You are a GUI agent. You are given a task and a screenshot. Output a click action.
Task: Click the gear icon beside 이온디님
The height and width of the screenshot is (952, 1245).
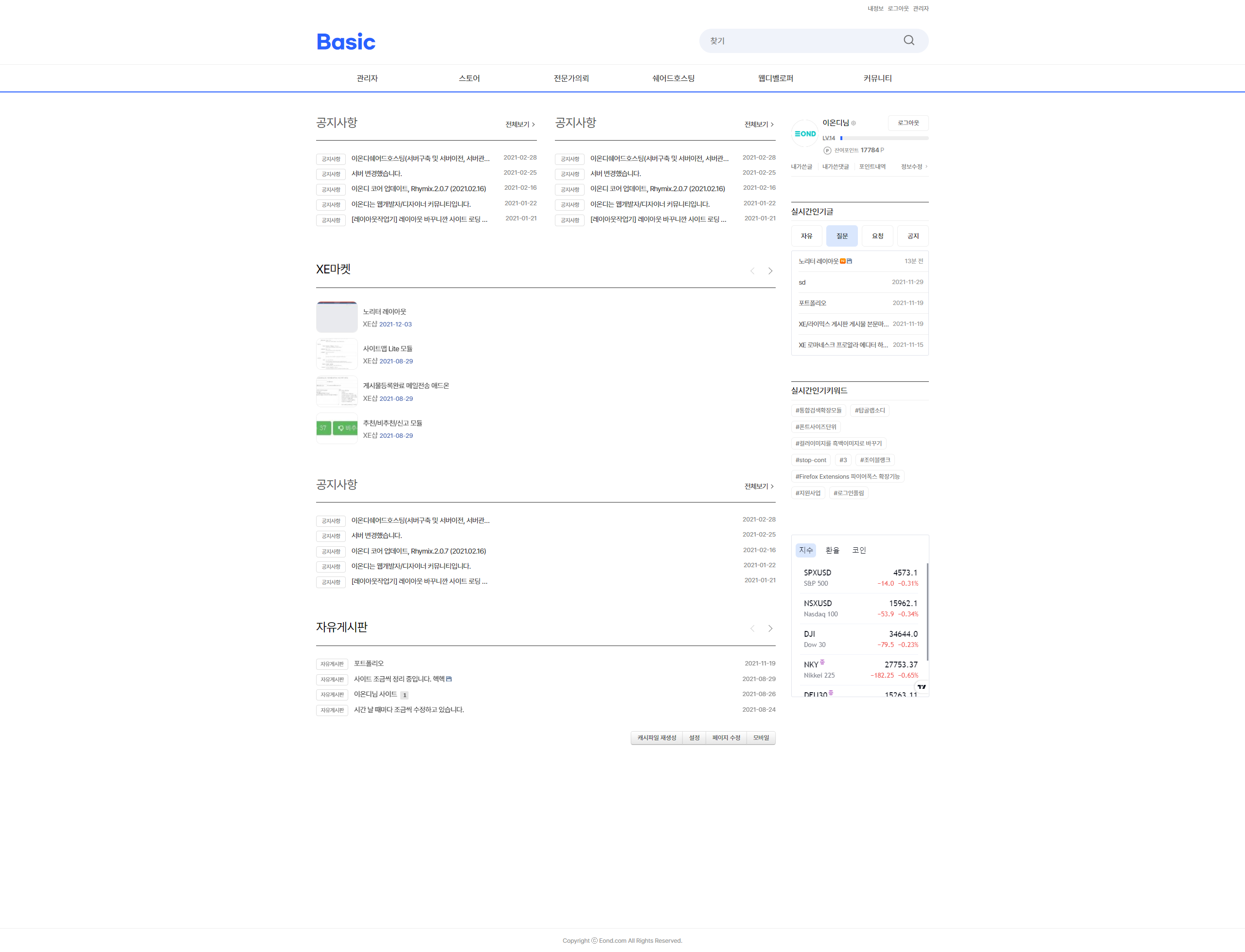point(854,123)
